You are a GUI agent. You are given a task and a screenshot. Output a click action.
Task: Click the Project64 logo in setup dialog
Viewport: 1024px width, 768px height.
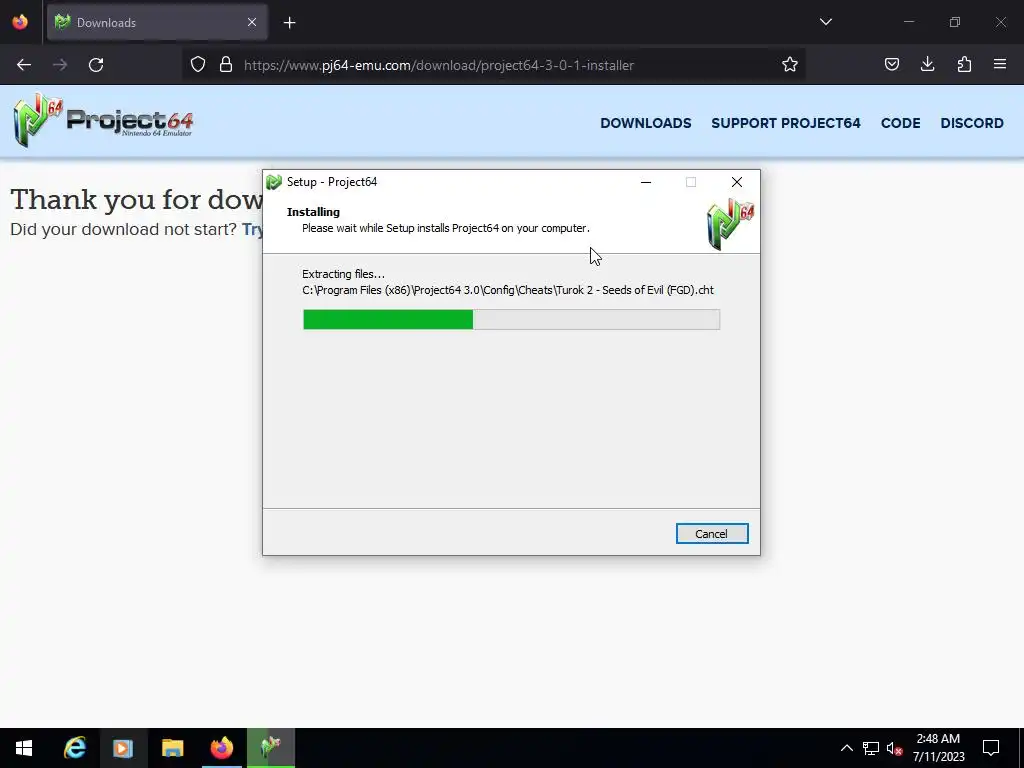coord(730,224)
